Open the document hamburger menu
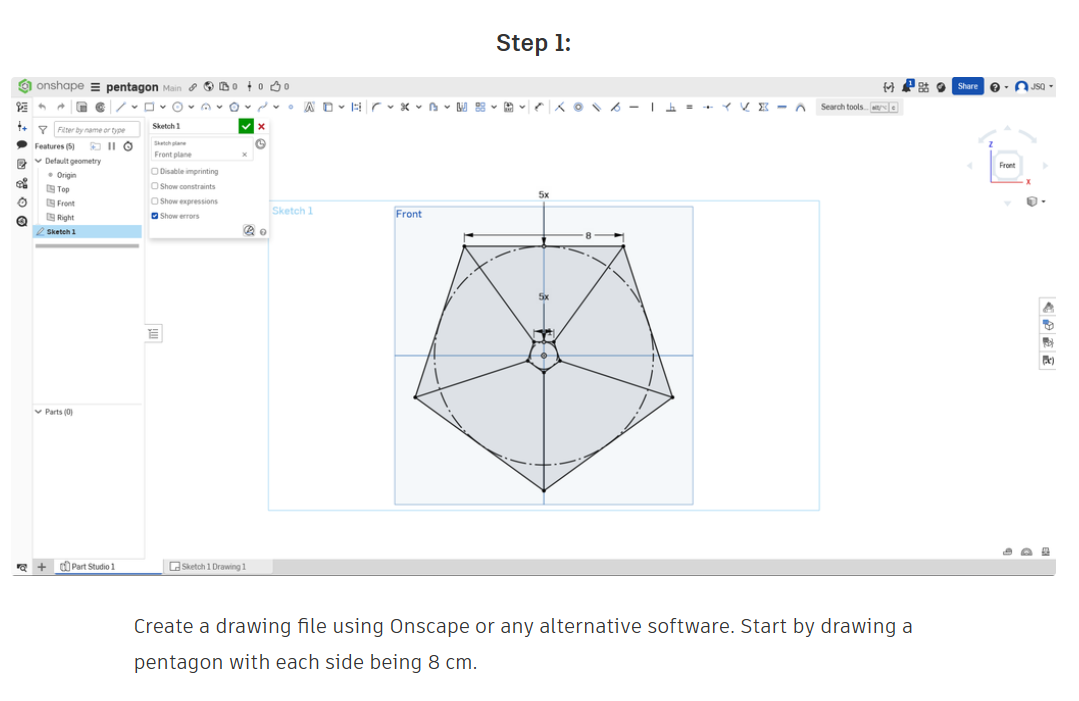1079x701 pixels. tap(96, 87)
